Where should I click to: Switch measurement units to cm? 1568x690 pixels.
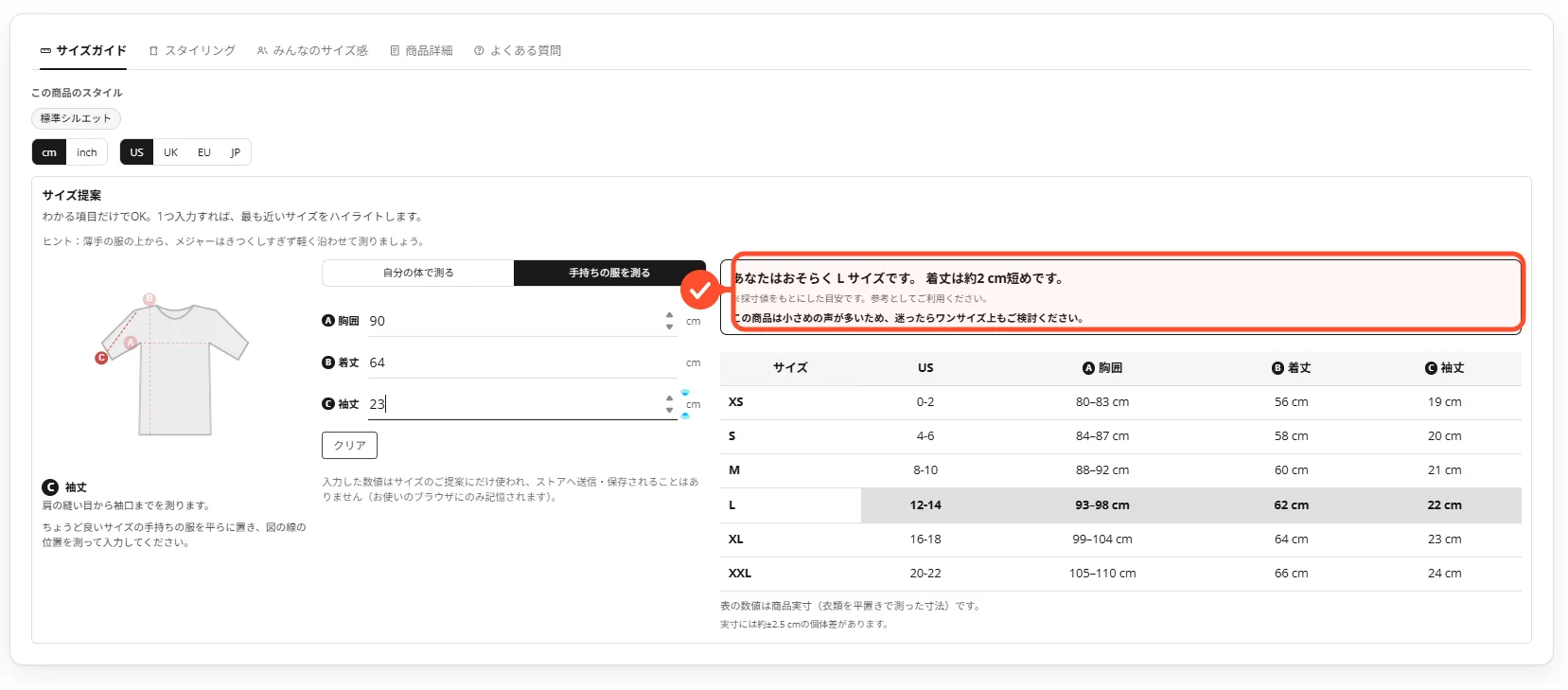point(49,152)
